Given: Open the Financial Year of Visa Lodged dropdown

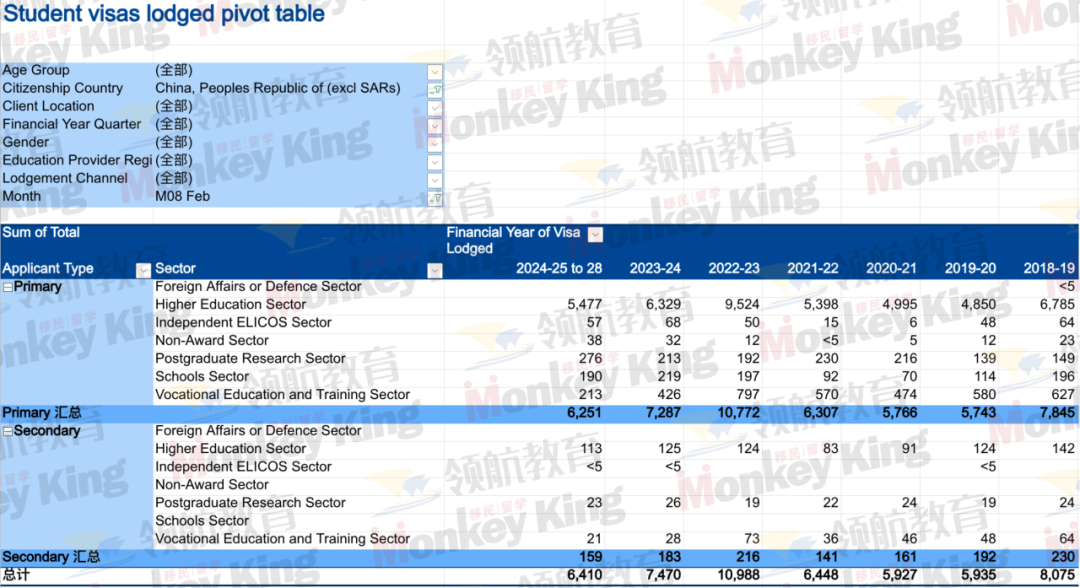Looking at the screenshot, I should (x=596, y=234).
